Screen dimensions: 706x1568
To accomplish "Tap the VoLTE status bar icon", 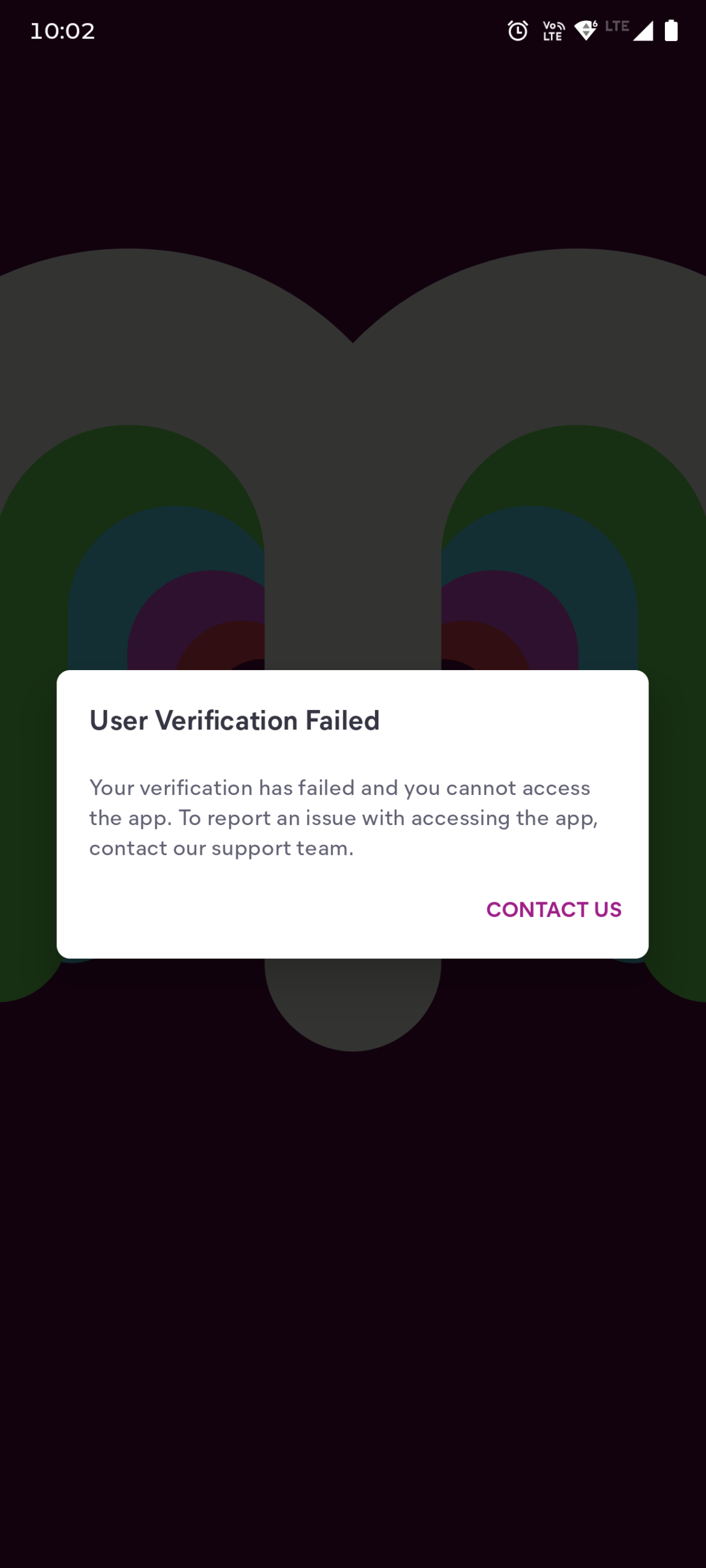I will pyautogui.click(x=553, y=31).
